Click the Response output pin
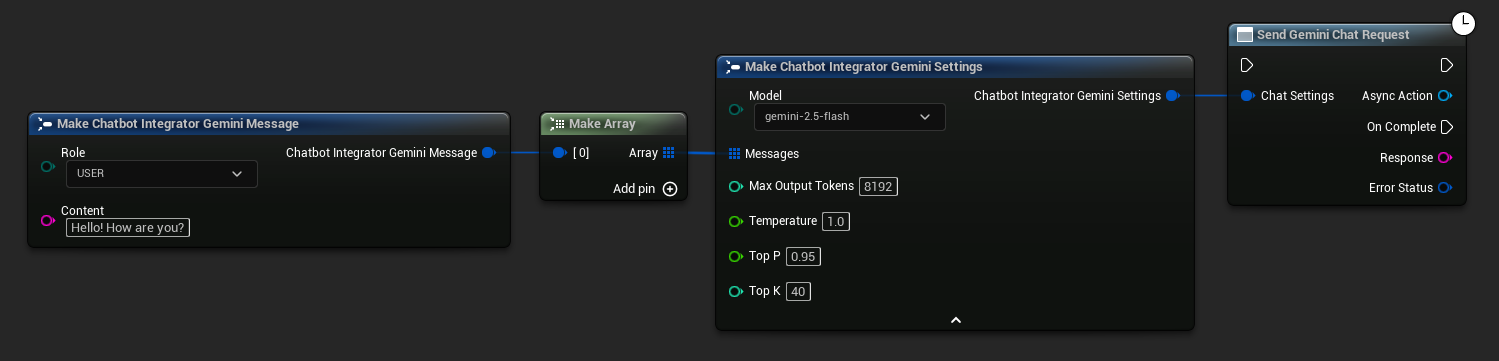This screenshot has width=1499, height=361. 1444,157
